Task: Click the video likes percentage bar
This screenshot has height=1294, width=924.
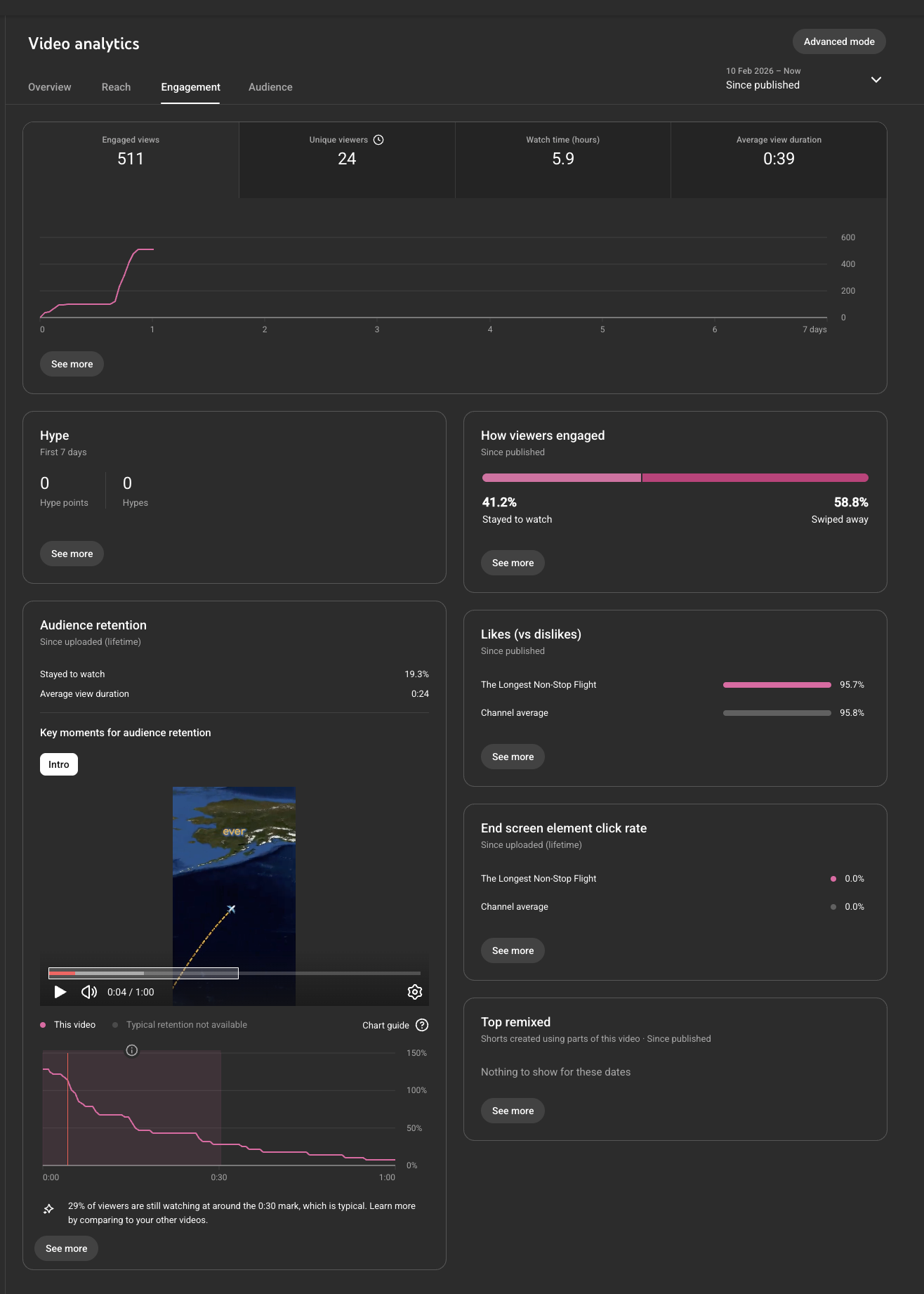Action: [777, 685]
